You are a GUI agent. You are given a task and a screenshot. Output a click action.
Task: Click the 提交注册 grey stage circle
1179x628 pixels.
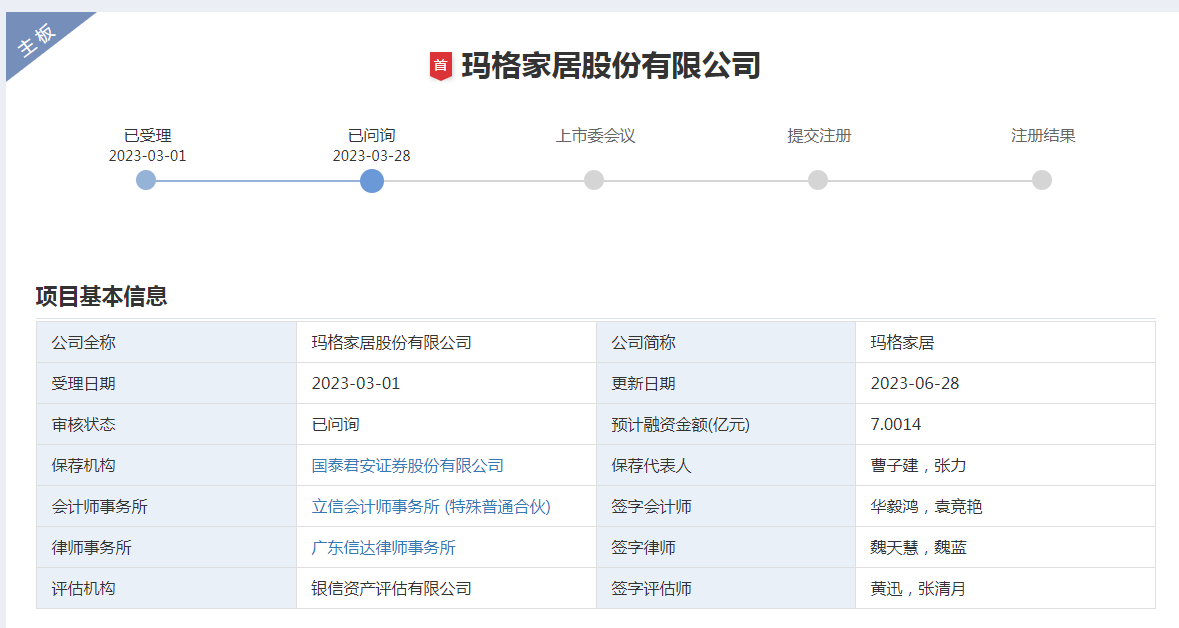818,180
